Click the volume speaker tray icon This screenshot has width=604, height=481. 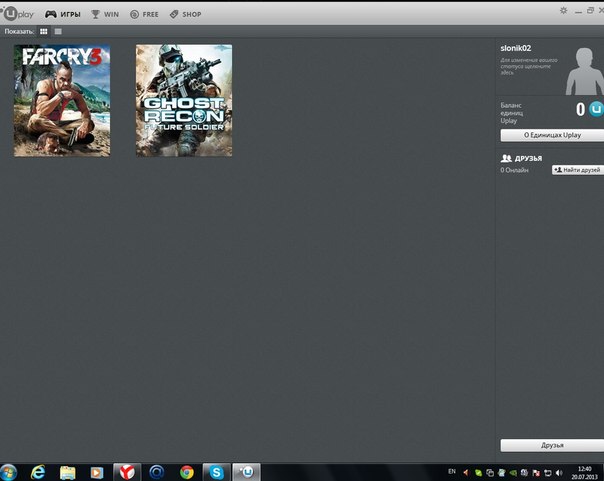(x=559, y=473)
